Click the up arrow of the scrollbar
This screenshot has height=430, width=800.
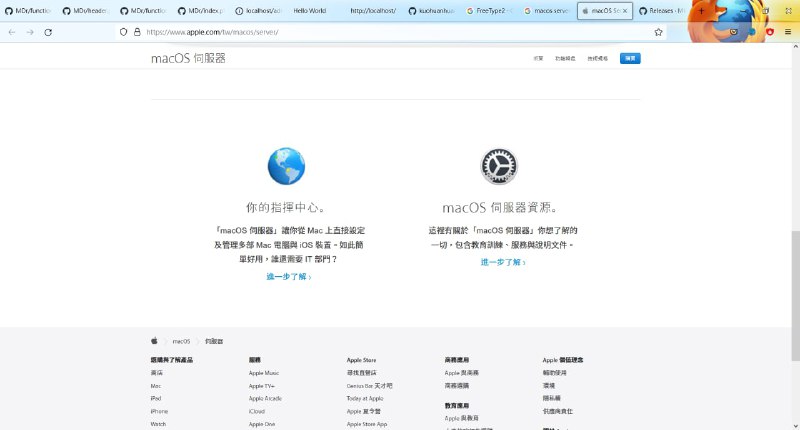tap(795, 46)
